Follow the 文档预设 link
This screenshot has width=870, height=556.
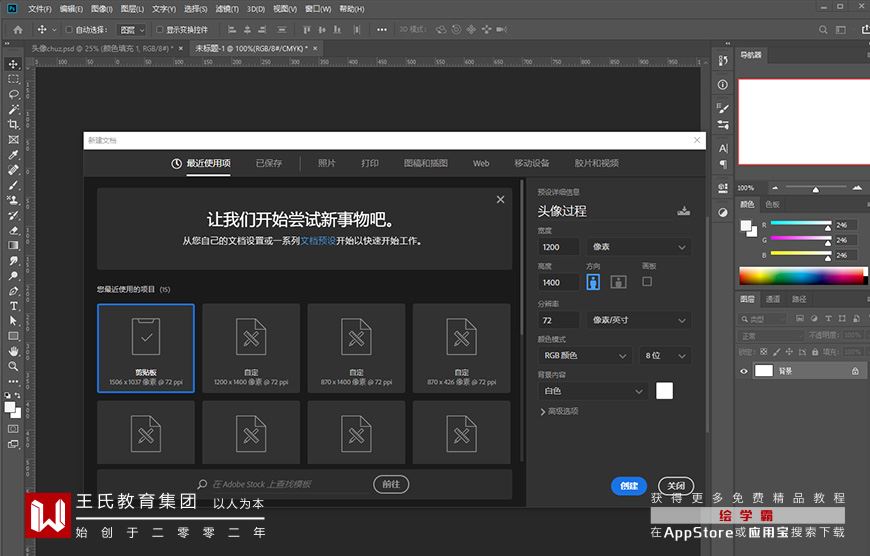[318, 241]
